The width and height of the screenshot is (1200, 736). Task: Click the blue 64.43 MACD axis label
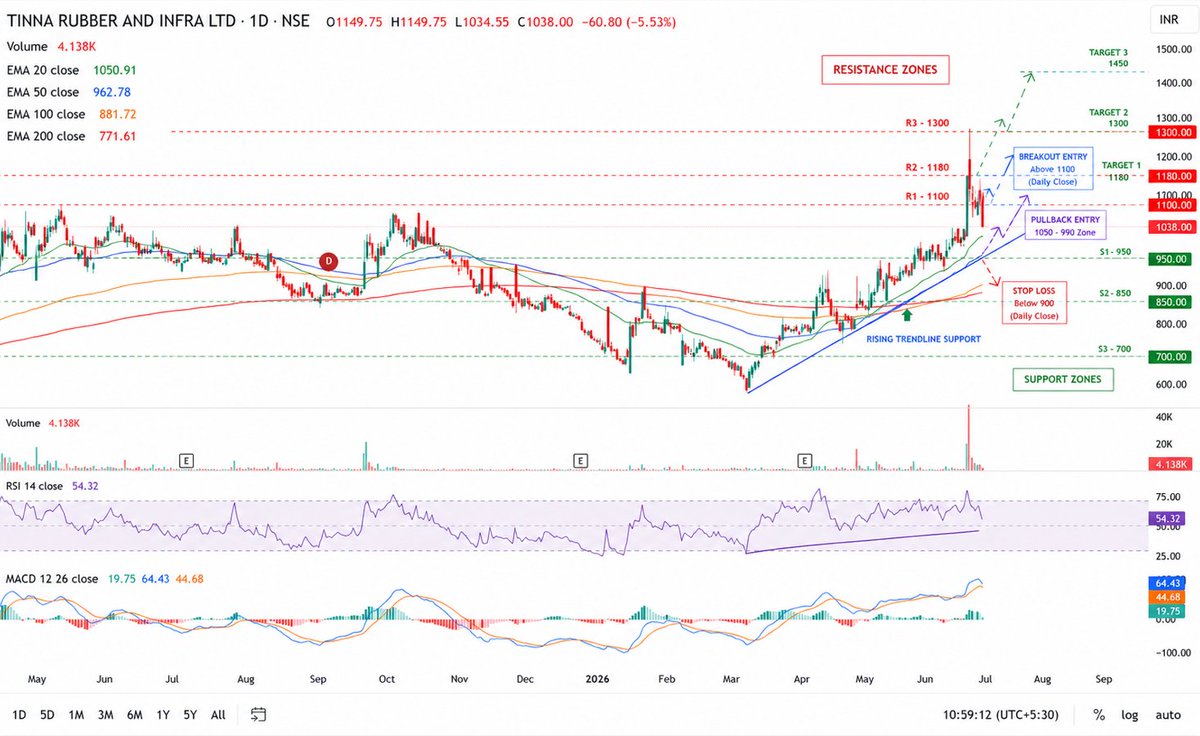point(1166,581)
